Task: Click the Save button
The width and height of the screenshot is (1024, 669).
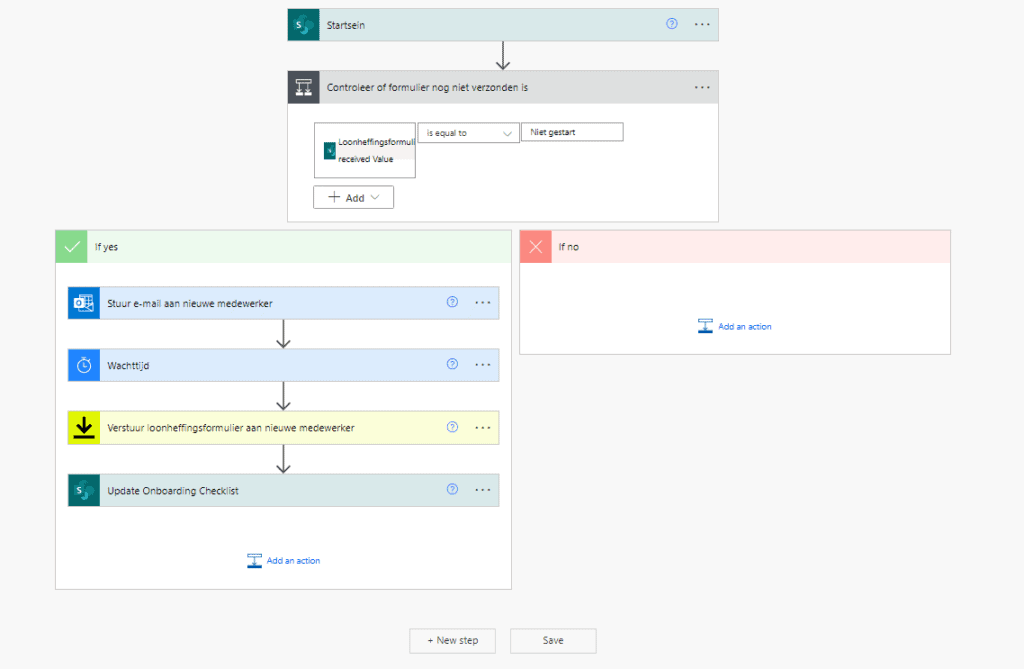Action: [x=553, y=641]
